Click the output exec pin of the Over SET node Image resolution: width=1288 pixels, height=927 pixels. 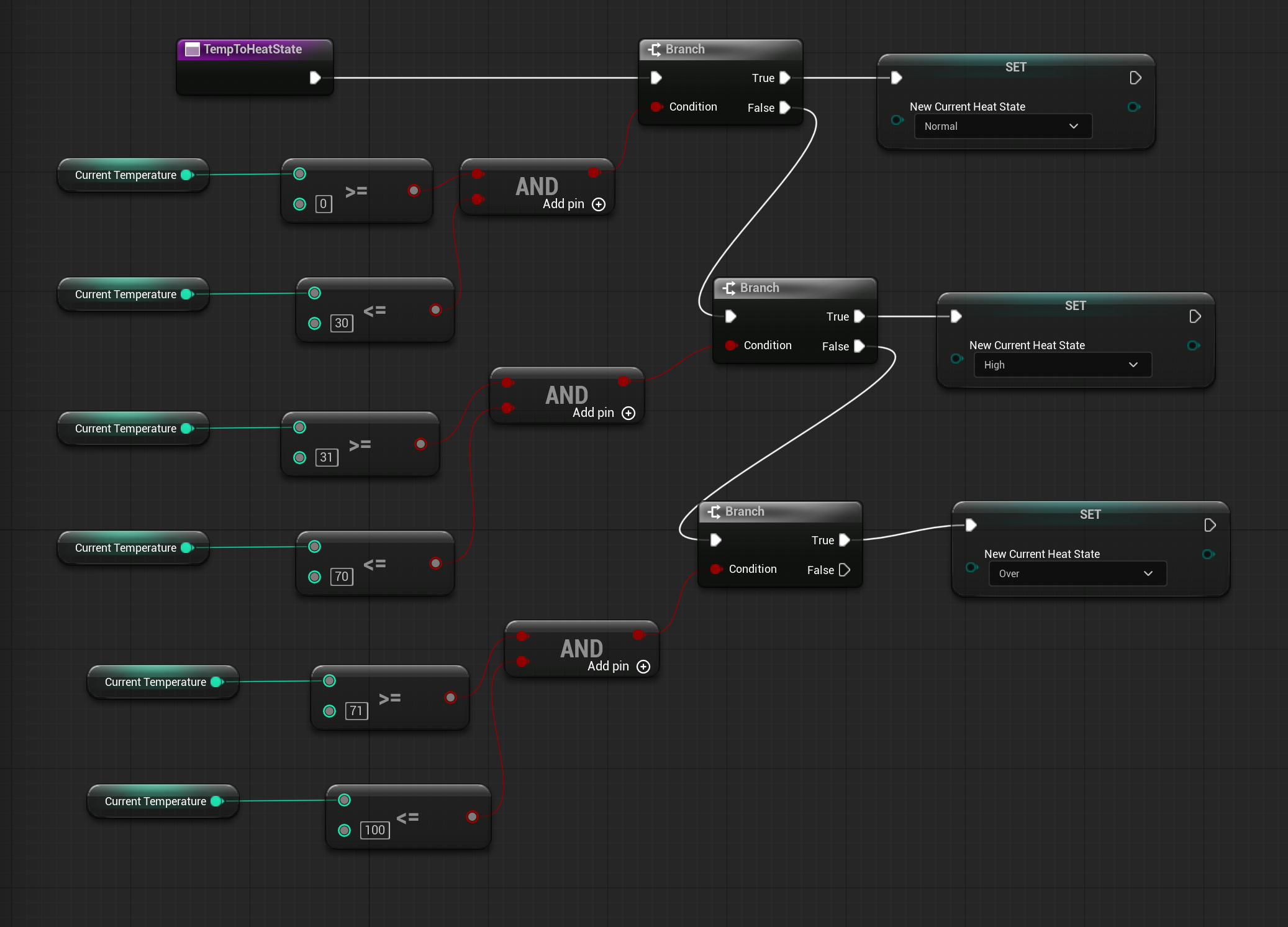1210,525
